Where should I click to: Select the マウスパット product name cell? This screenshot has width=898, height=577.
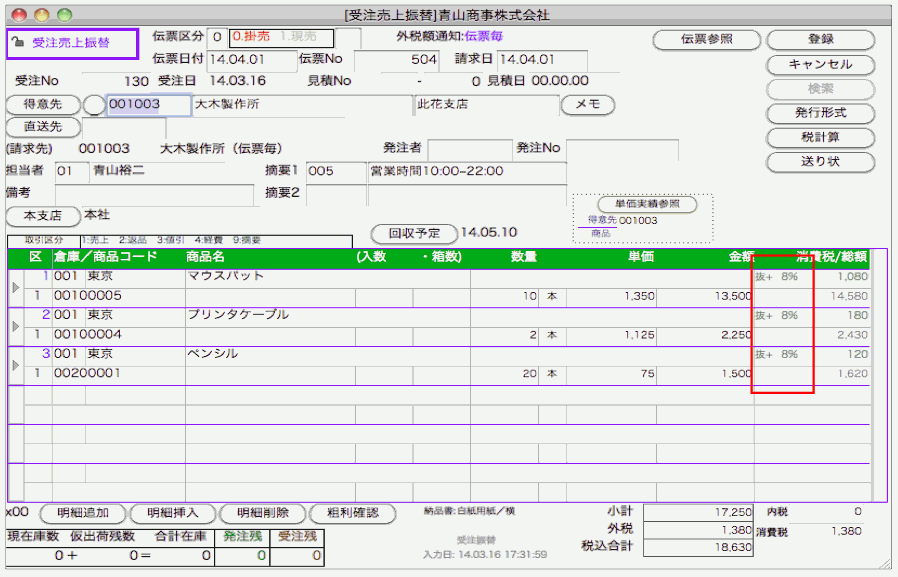328,277
